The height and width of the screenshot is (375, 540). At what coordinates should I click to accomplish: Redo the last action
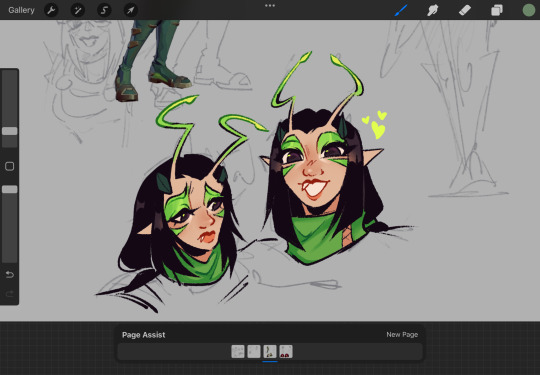(x=10, y=294)
